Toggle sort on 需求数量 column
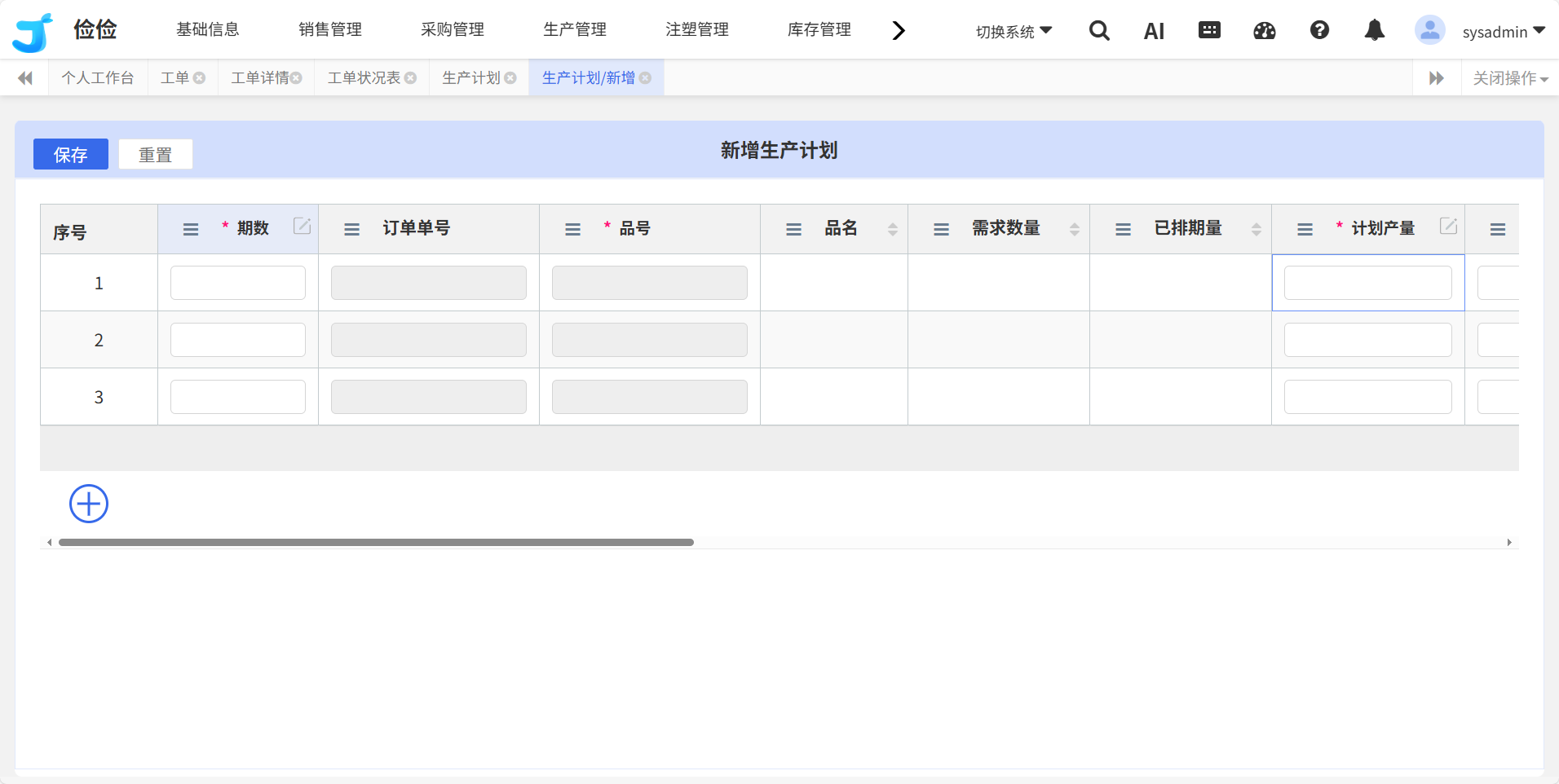The image size is (1559, 784). click(x=1075, y=230)
